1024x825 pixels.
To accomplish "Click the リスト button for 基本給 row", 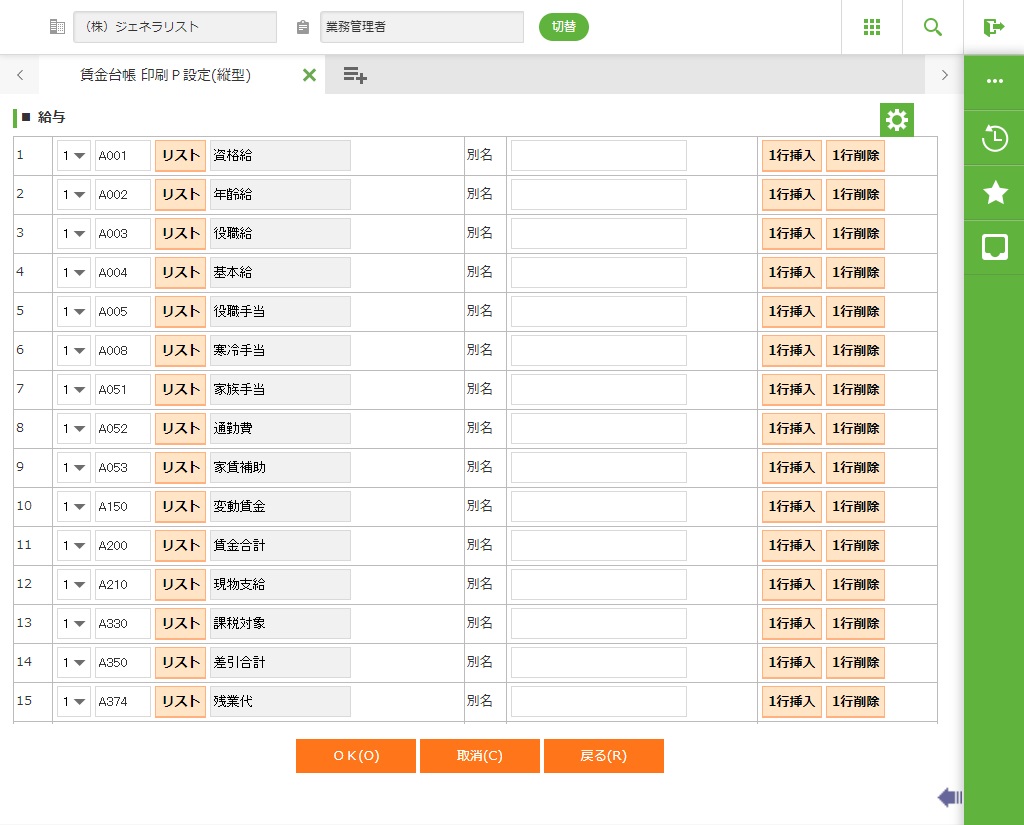I will pyautogui.click(x=181, y=273).
